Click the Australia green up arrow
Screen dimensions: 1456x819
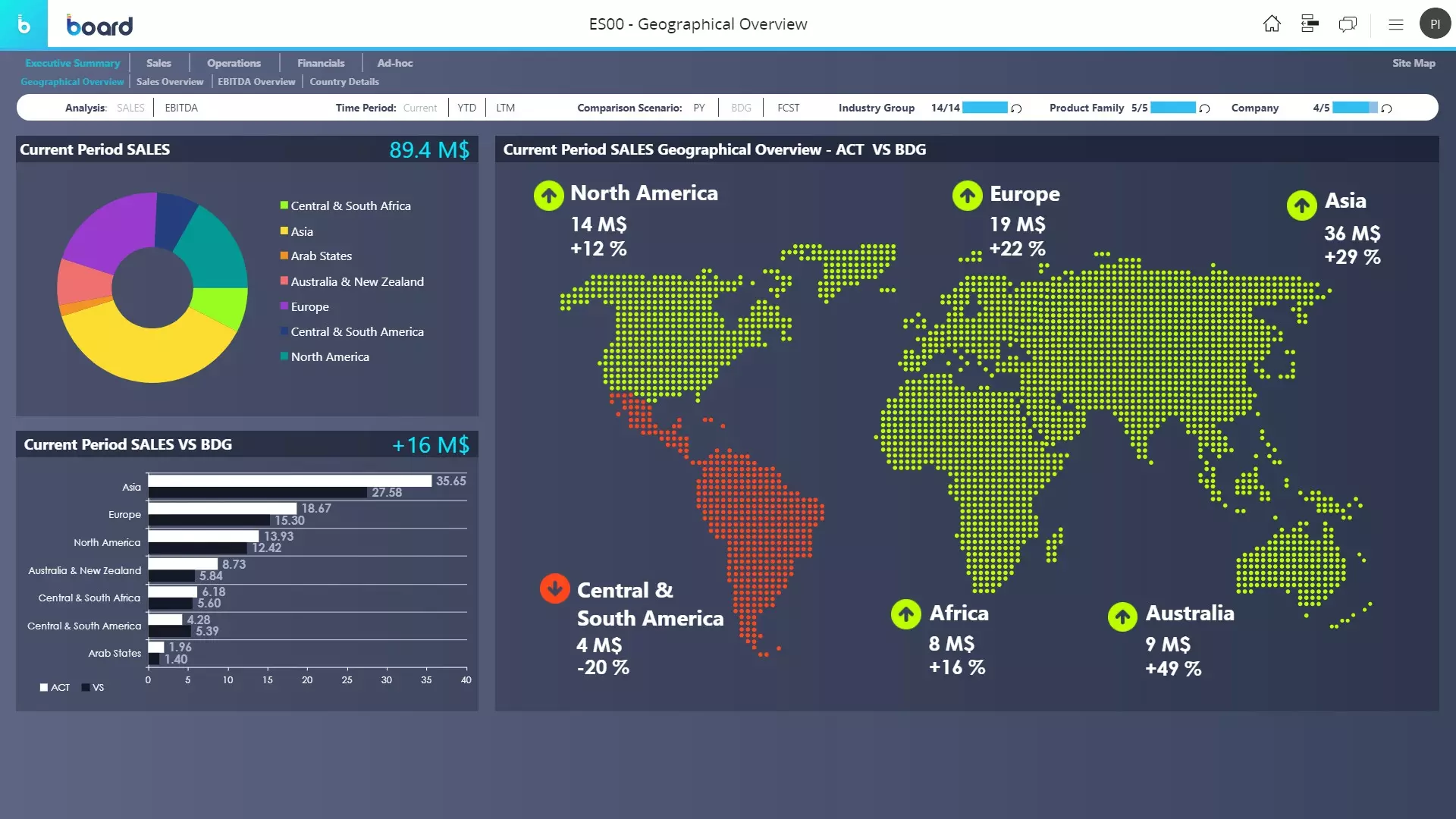(1123, 617)
